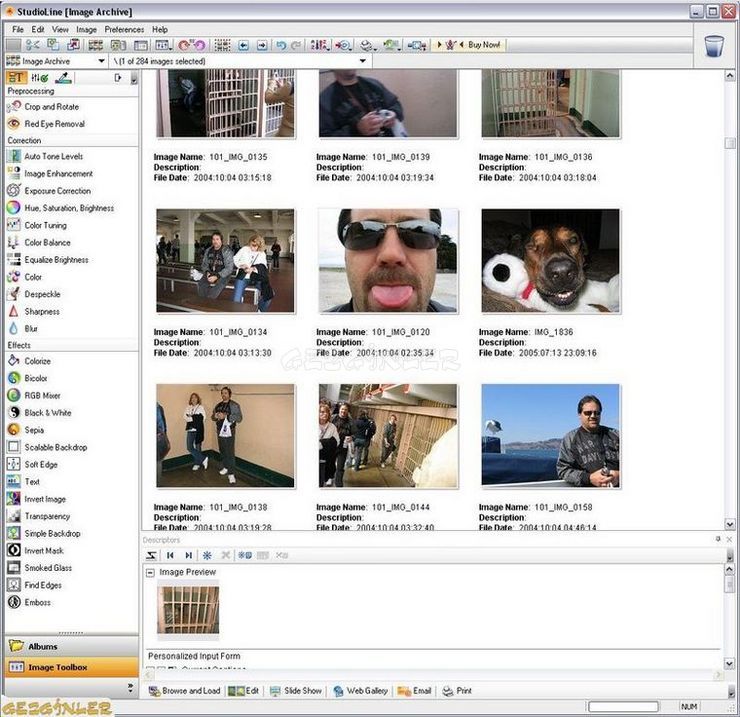Select the Despeckle tool

click(34, 294)
